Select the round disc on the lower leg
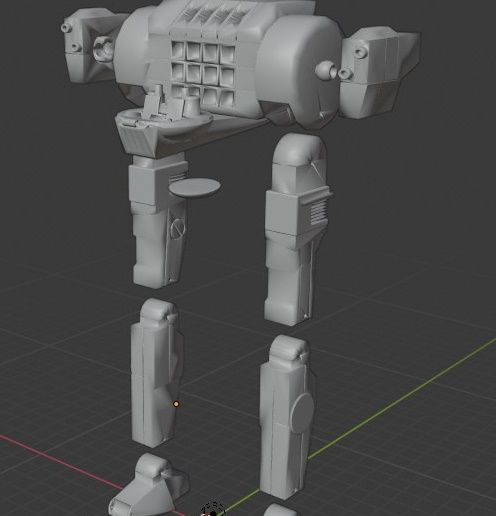The image size is (496, 516). pos(302,412)
